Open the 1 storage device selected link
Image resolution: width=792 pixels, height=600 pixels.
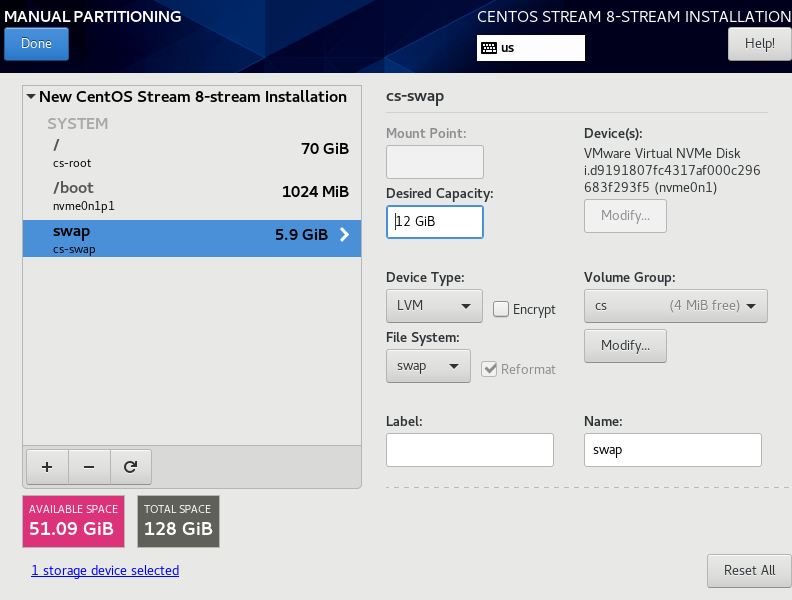click(x=105, y=570)
